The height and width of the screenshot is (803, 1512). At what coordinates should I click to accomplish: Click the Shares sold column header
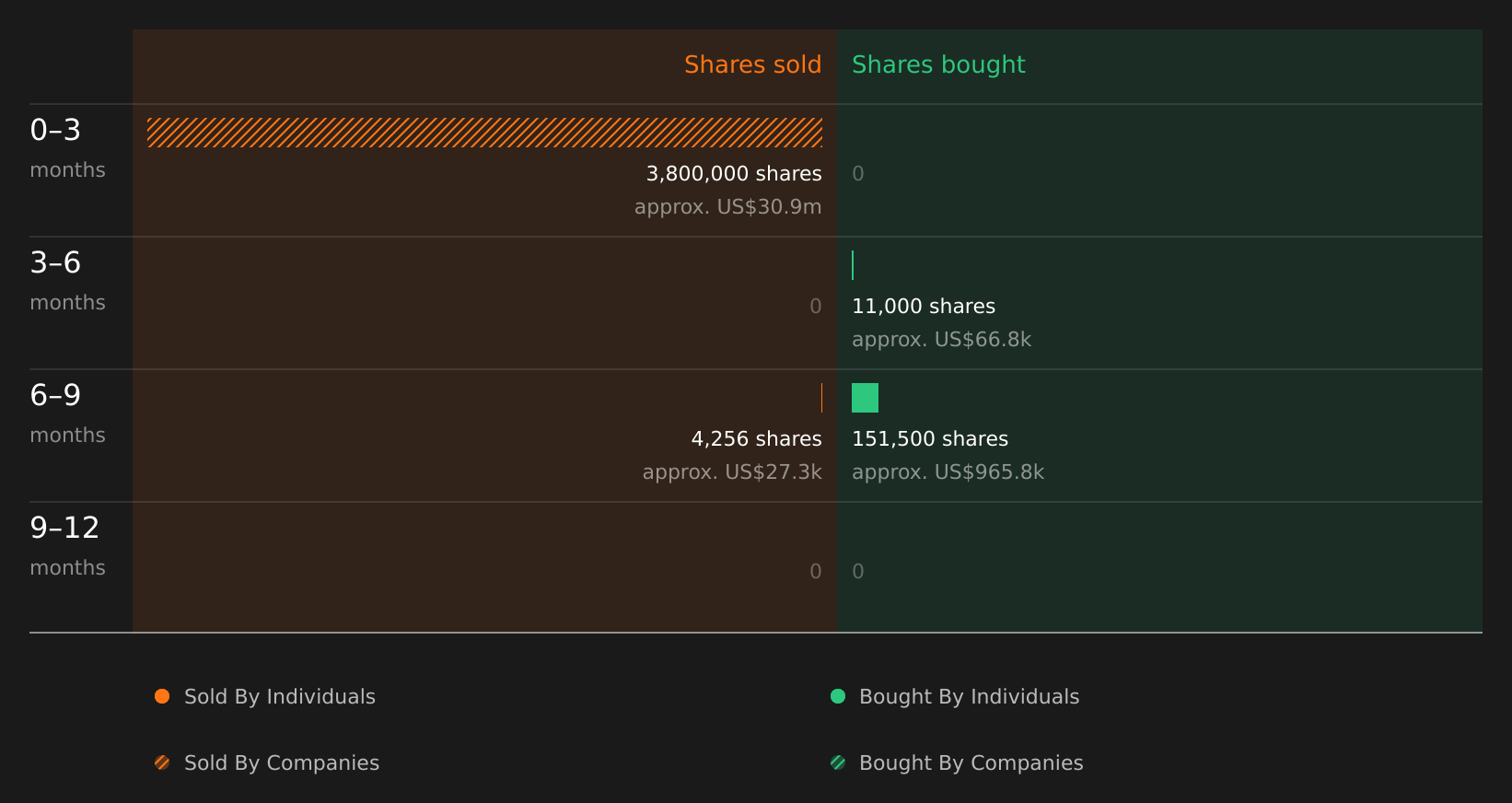(752, 64)
